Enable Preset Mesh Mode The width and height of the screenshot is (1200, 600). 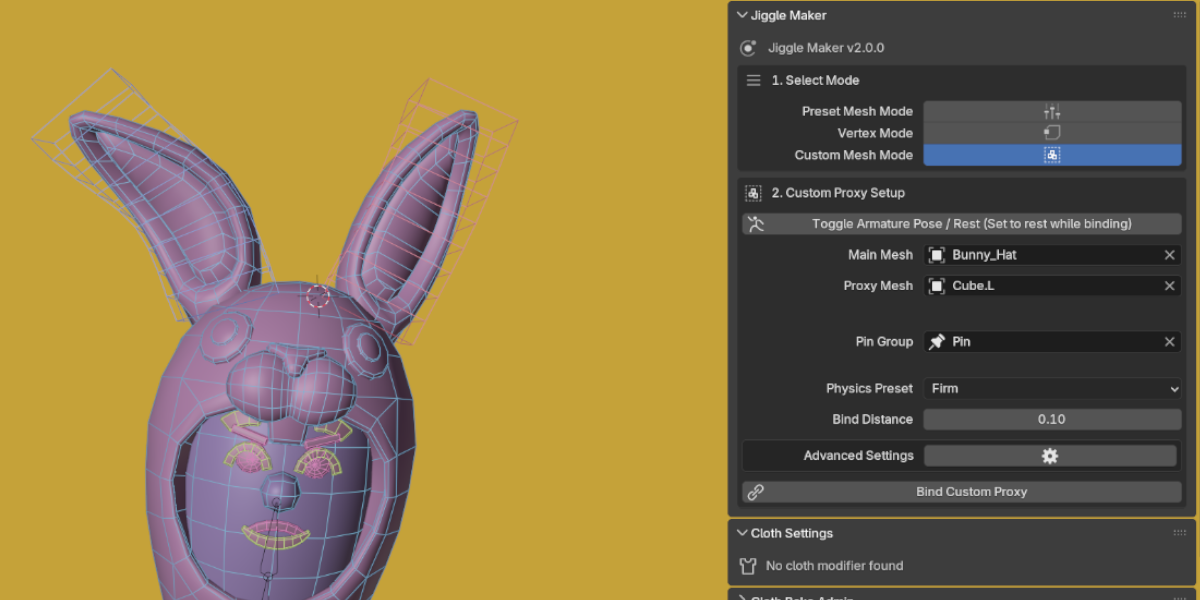(1050, 110)
